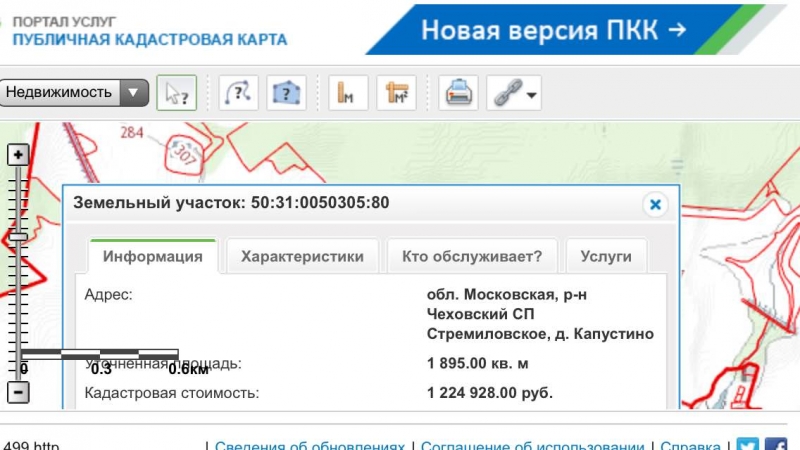Pick the distance measurement ruler tool
Screen dimensions: 800x450
(348, 92)
